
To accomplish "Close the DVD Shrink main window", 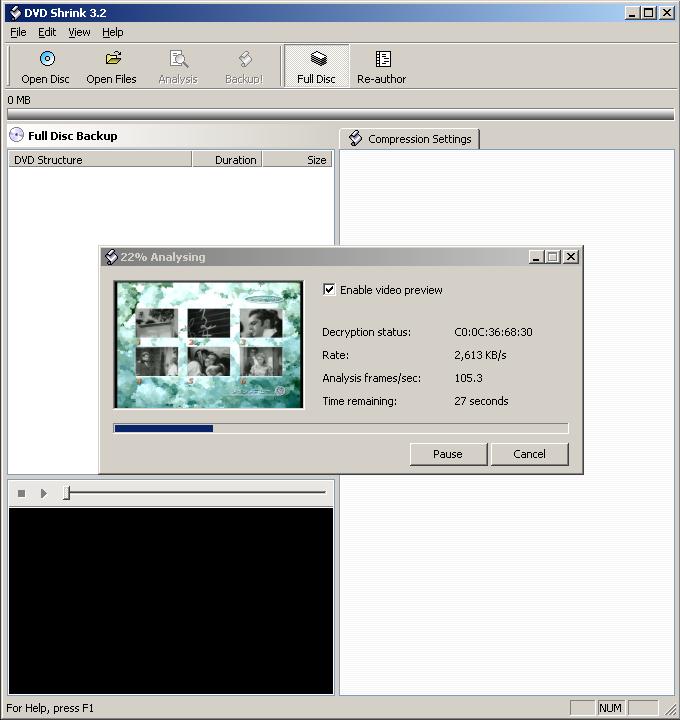I will click(x=666, y=13).
